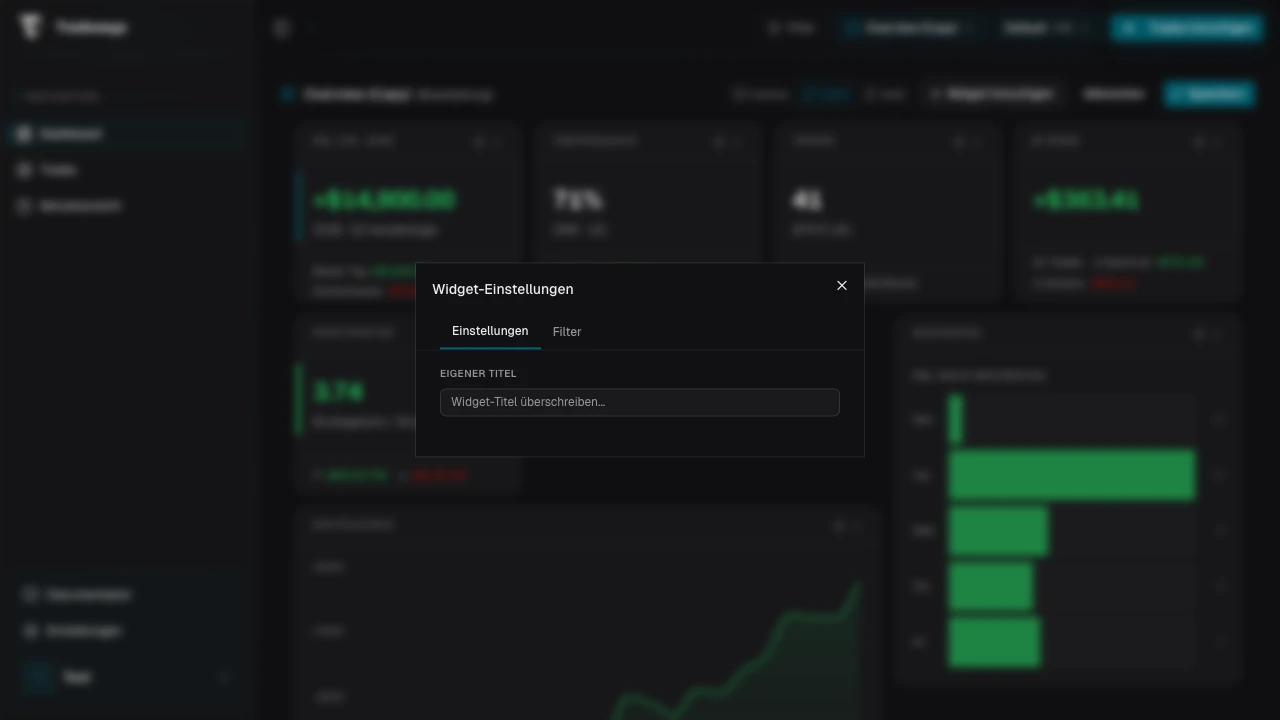Focus the 'Widget-Titel überschreiben' input field
Screen dimensions: 1280x720
[639, 402]
